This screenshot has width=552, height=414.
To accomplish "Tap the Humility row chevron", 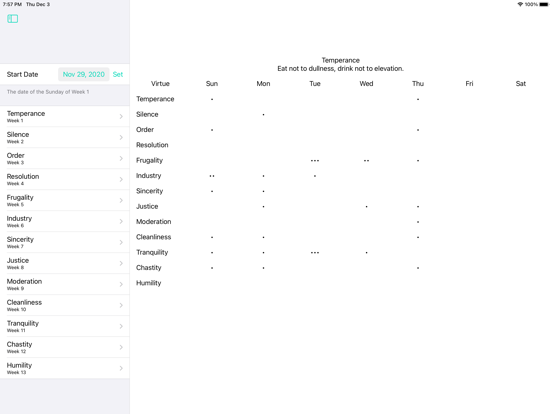I will coord(121,368).
